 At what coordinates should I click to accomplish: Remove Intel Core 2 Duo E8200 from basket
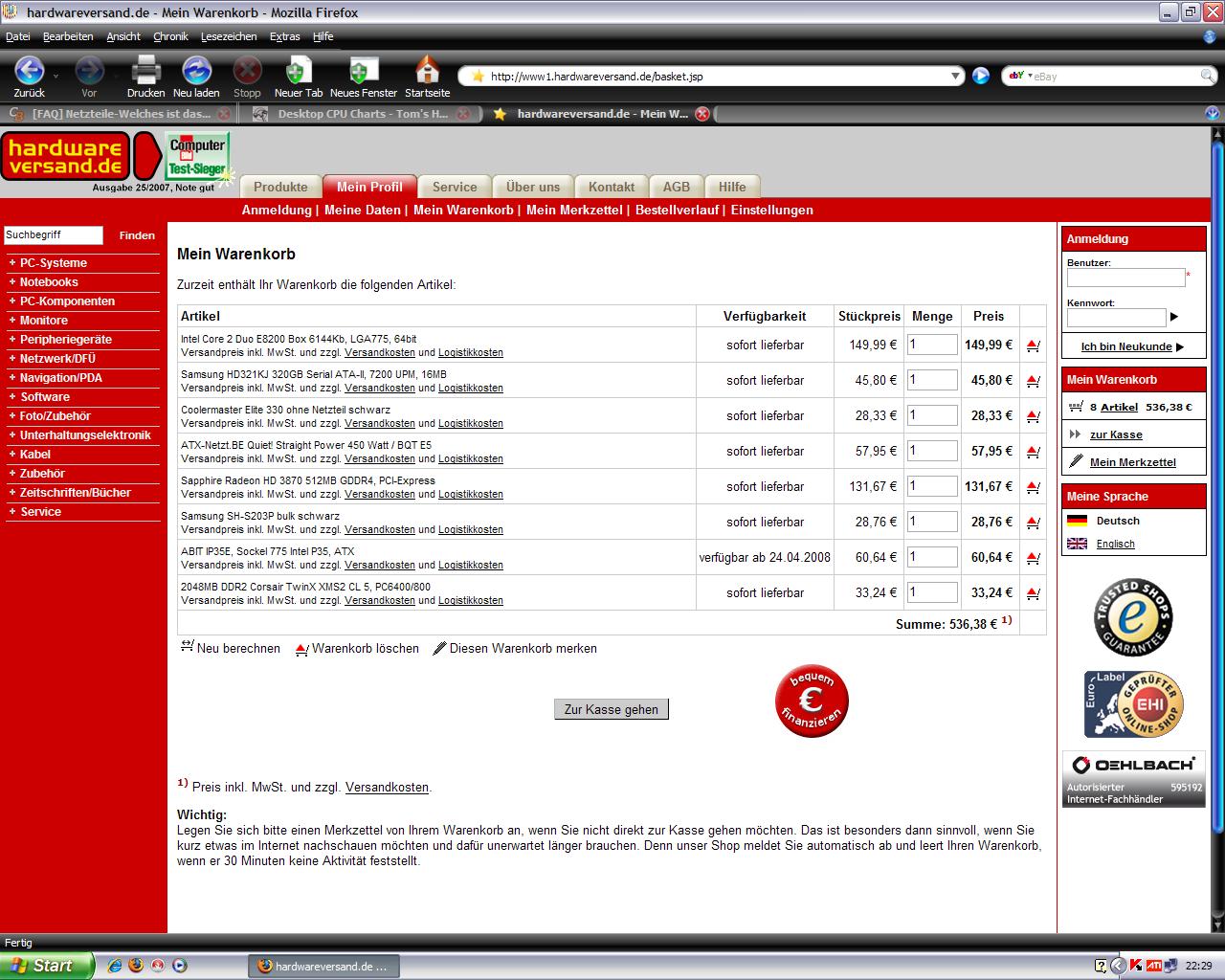tap(1033, 345)
